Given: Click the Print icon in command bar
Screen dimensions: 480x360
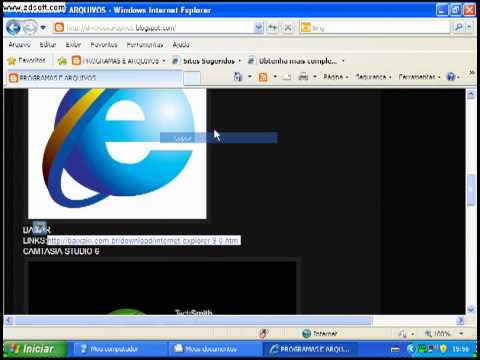Looking at the screenshot, I should click(303, 77).
